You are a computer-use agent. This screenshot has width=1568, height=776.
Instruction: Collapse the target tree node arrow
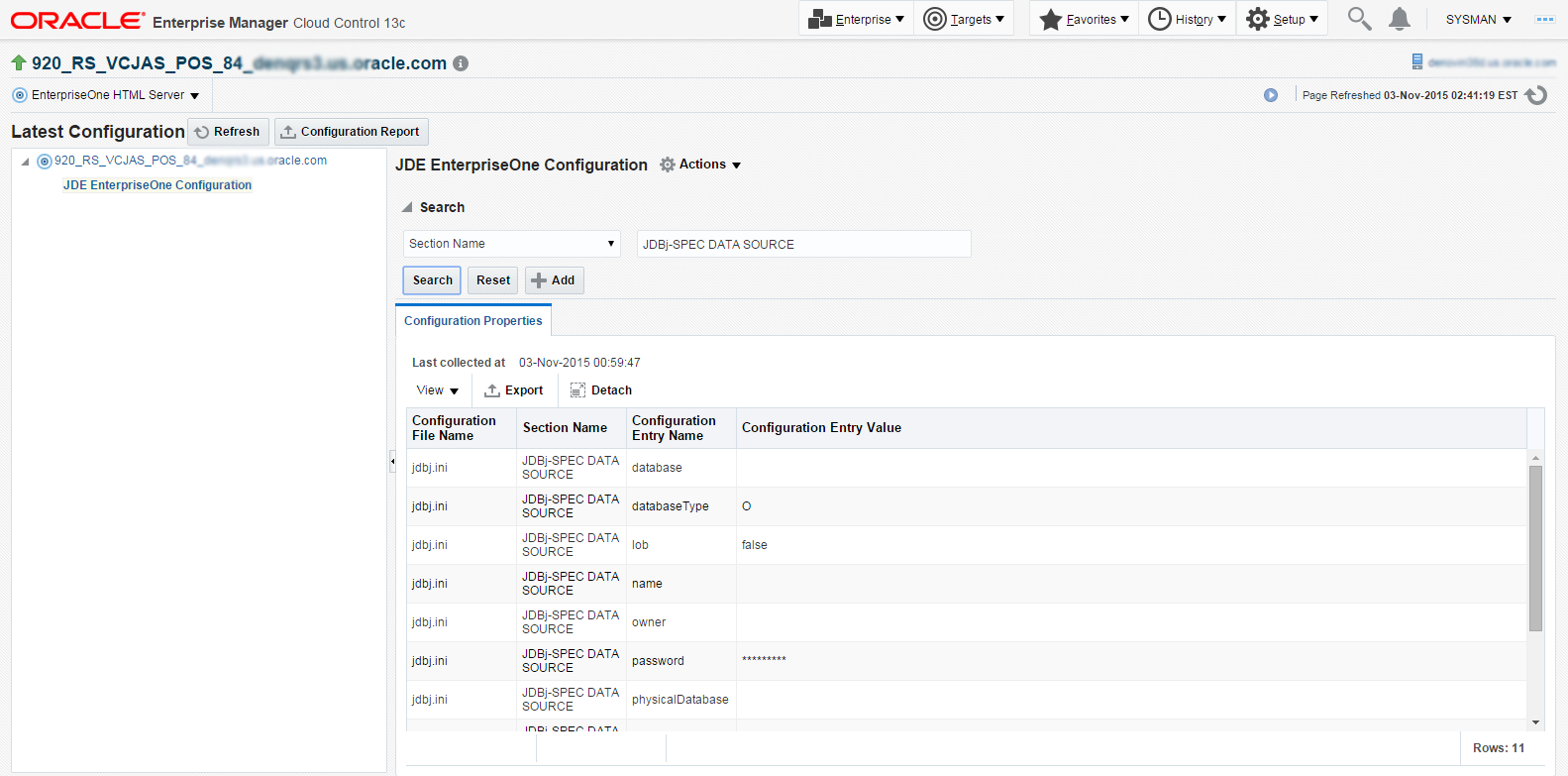(x=25, y=162)
